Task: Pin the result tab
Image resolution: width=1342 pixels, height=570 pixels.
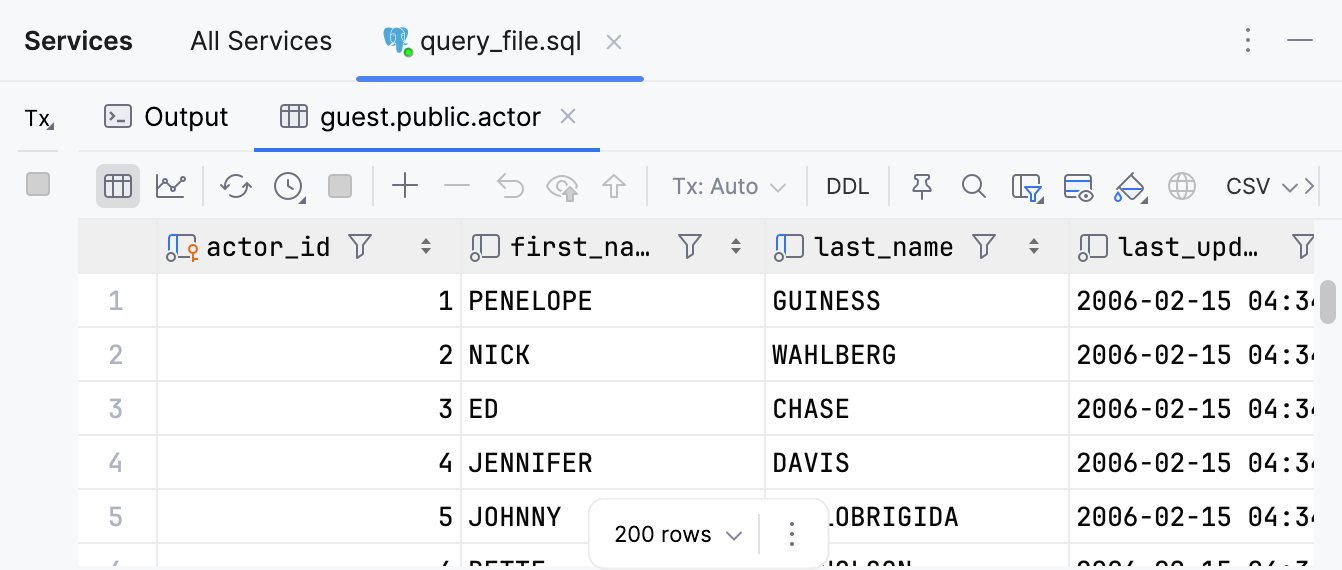Action: [x=922, y=186]
